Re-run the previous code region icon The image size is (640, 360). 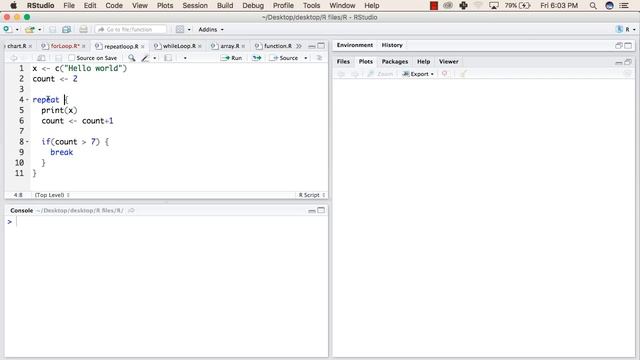[256, 58]
